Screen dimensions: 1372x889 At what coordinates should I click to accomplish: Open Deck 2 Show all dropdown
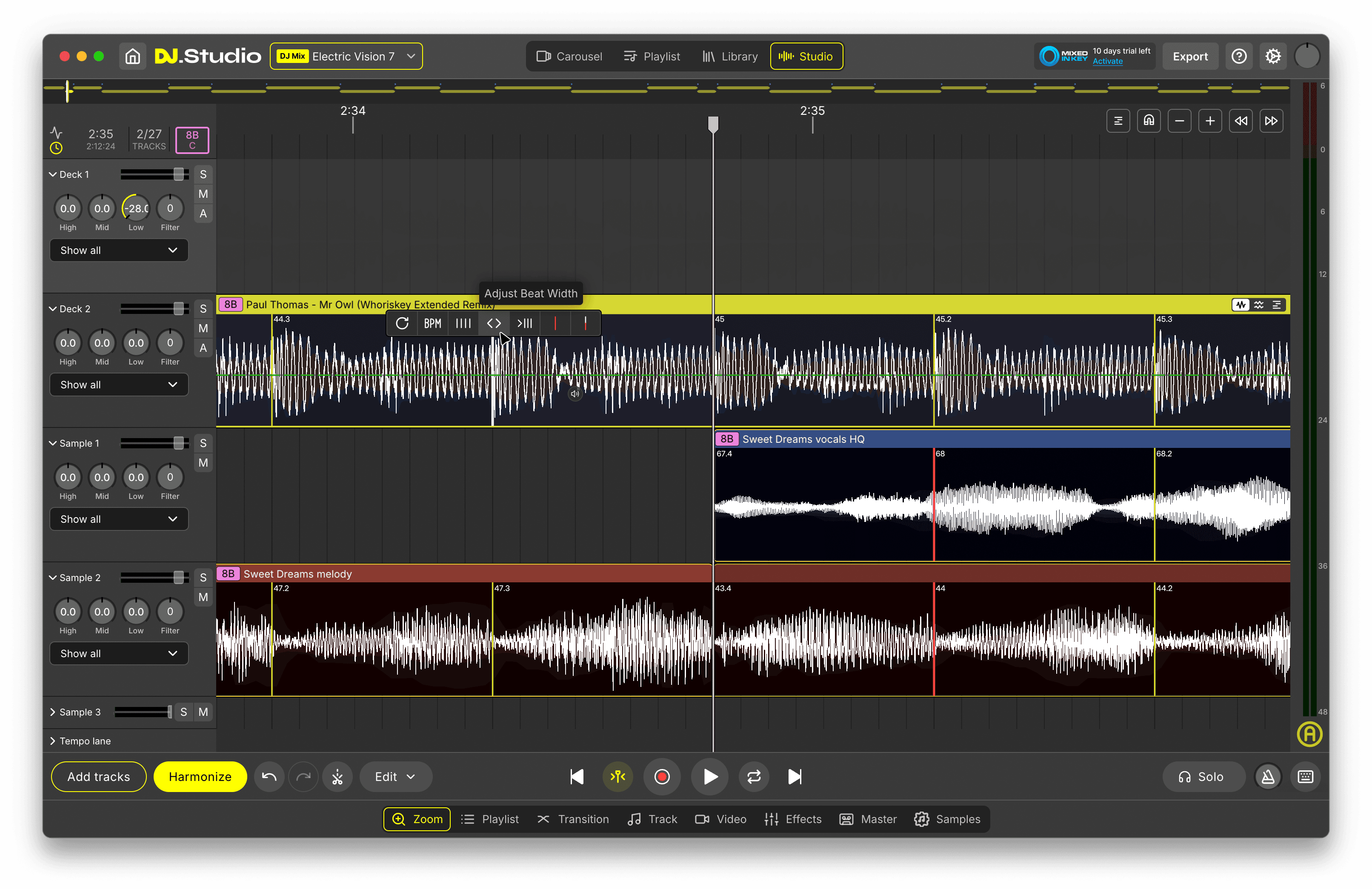point(119,384)
